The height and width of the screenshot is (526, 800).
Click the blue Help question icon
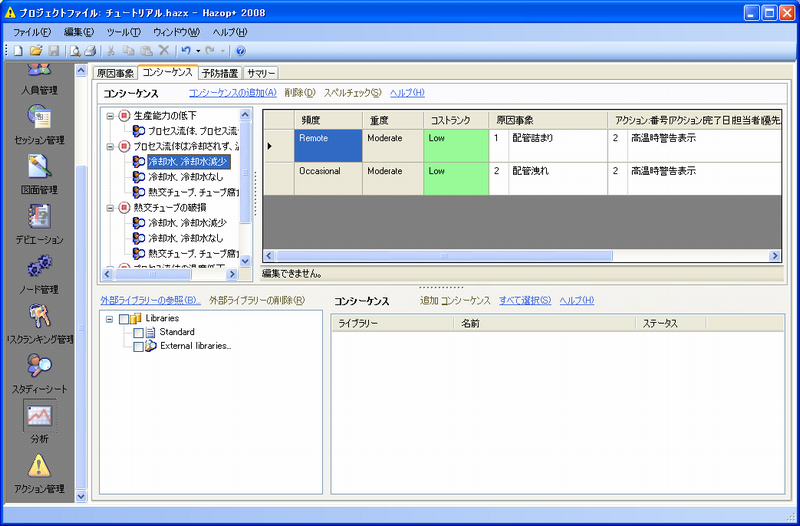pos(241,51)
